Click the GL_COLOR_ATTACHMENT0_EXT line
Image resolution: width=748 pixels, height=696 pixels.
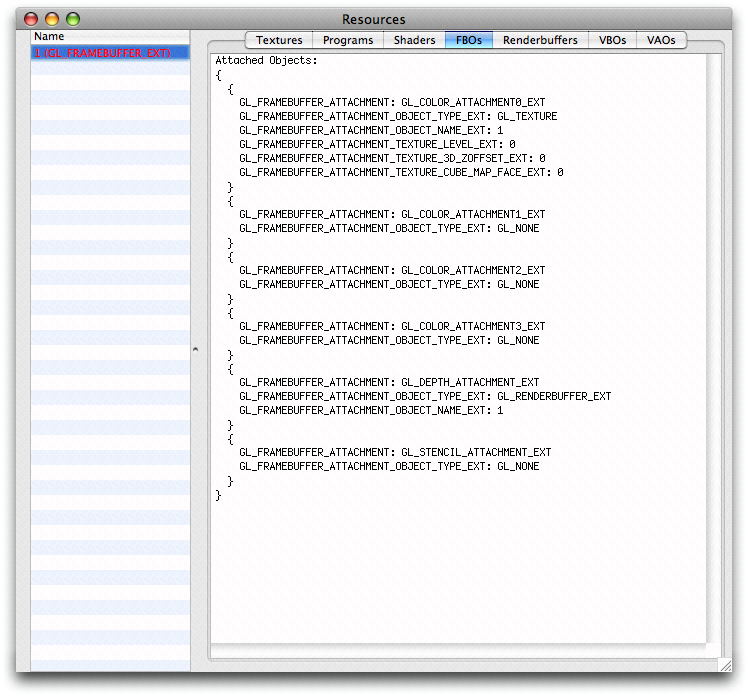[x=392, y=102]
